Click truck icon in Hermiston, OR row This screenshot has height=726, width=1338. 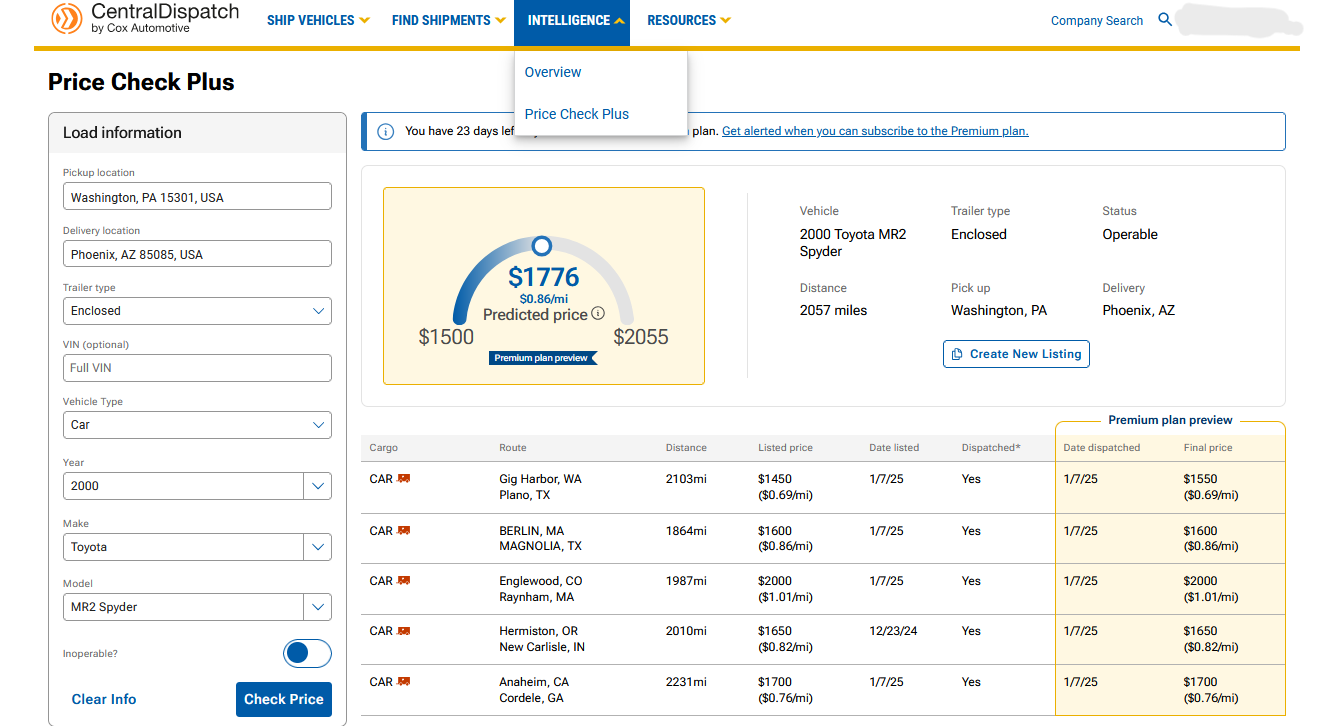point(404,630)
